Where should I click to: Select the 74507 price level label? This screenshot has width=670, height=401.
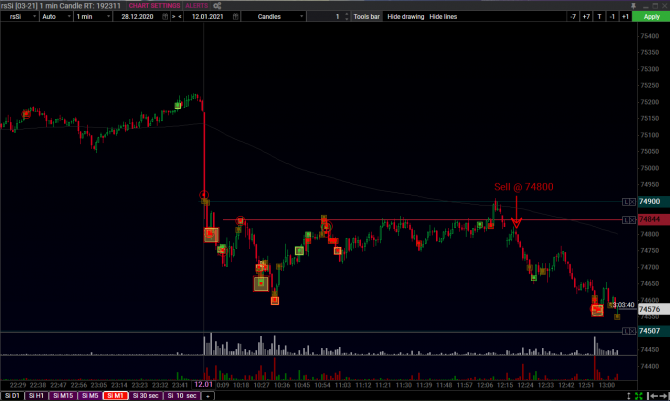[x=653, y=331]
